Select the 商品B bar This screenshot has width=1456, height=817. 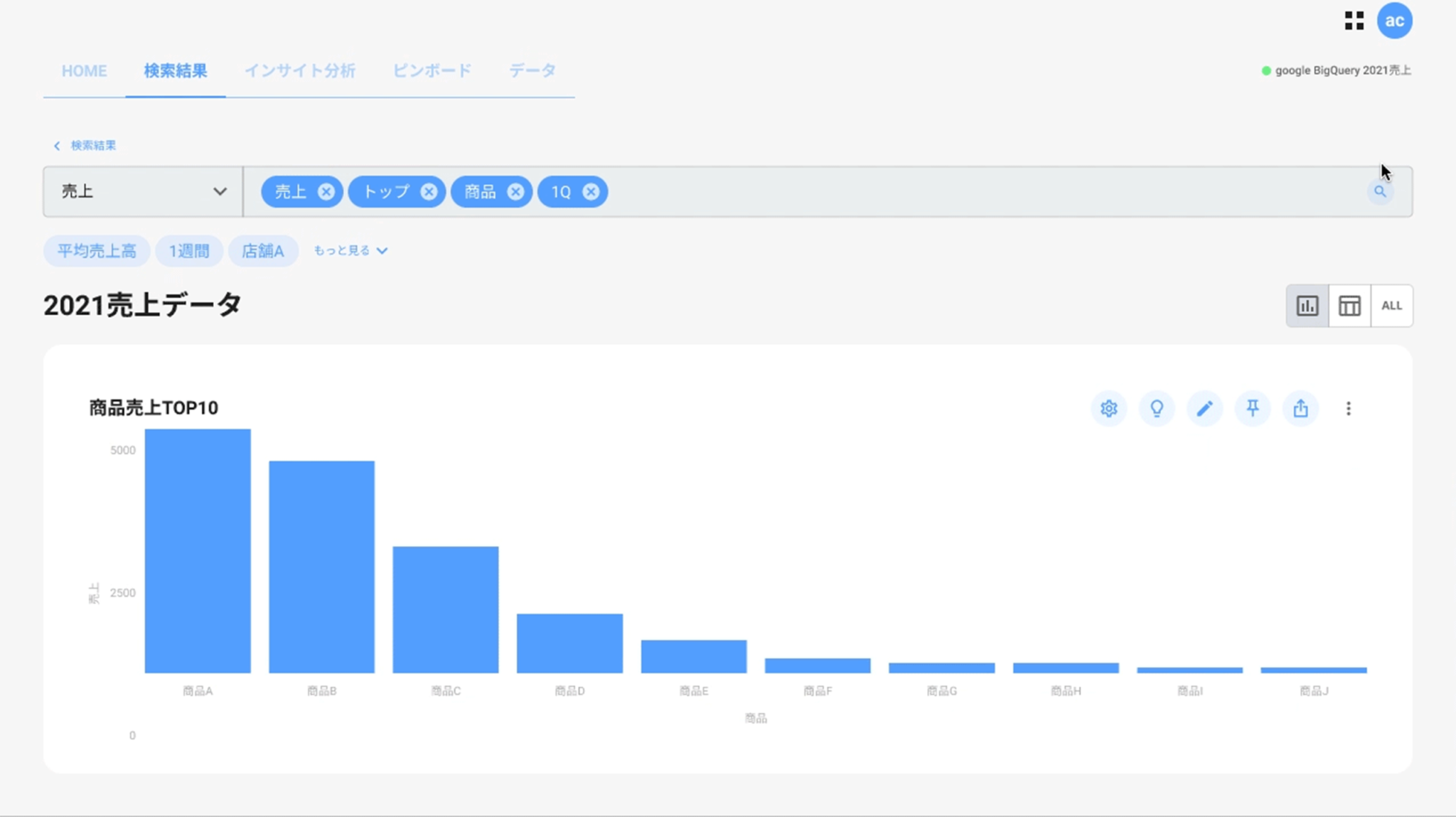coord(321,567)
